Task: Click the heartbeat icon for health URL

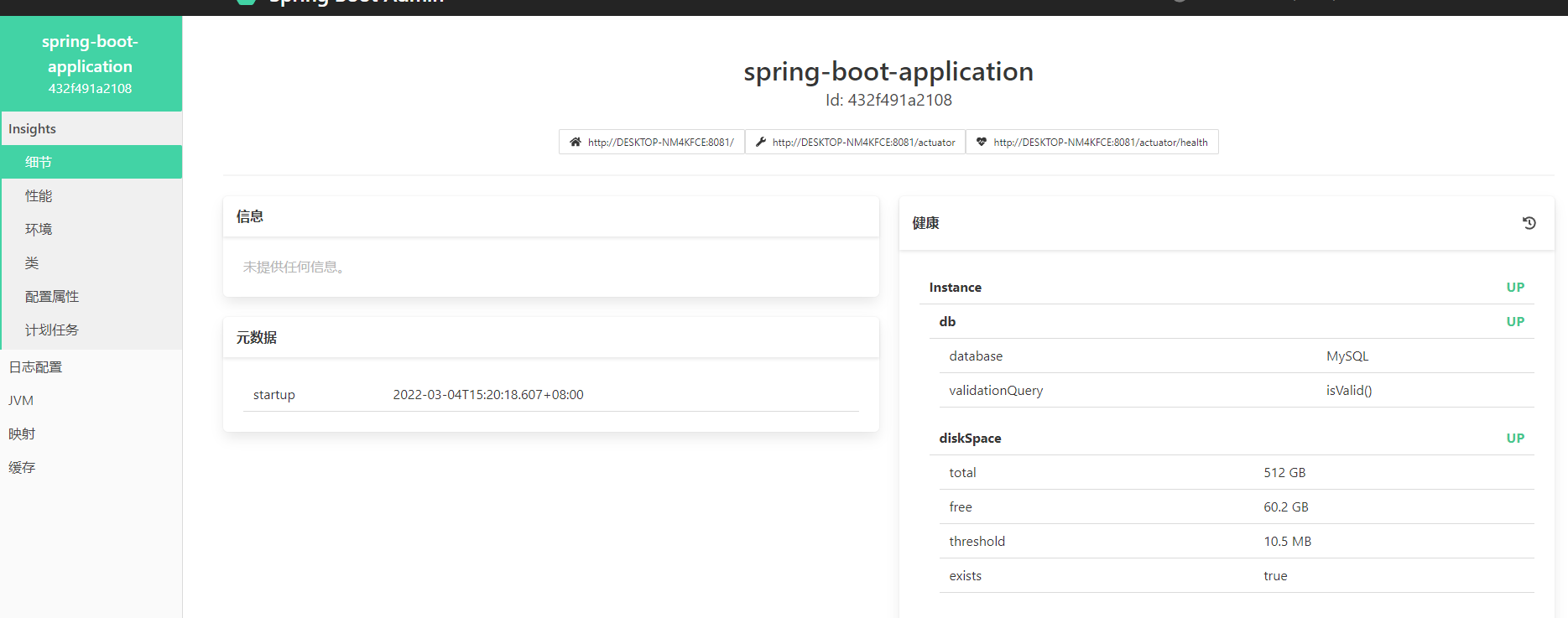Action: coord(982,142)
